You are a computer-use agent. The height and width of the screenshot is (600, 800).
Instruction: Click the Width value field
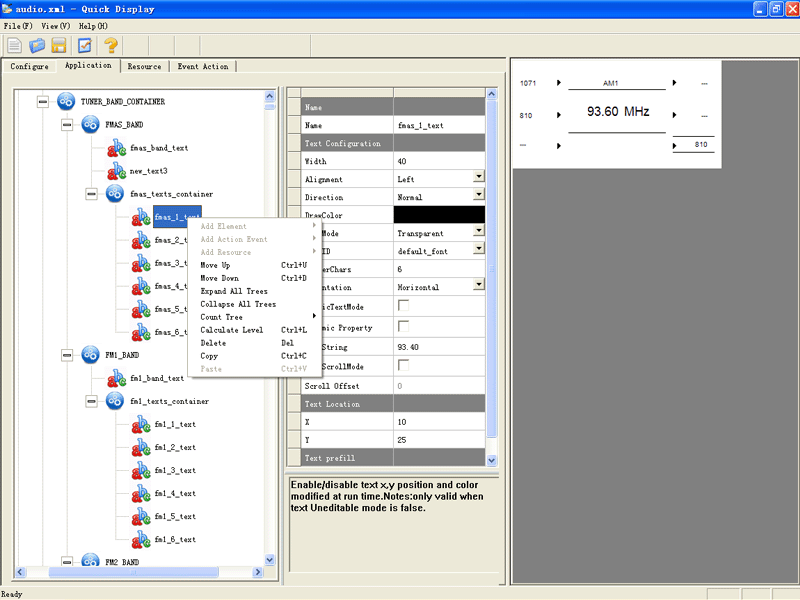(x=439, y=161)
